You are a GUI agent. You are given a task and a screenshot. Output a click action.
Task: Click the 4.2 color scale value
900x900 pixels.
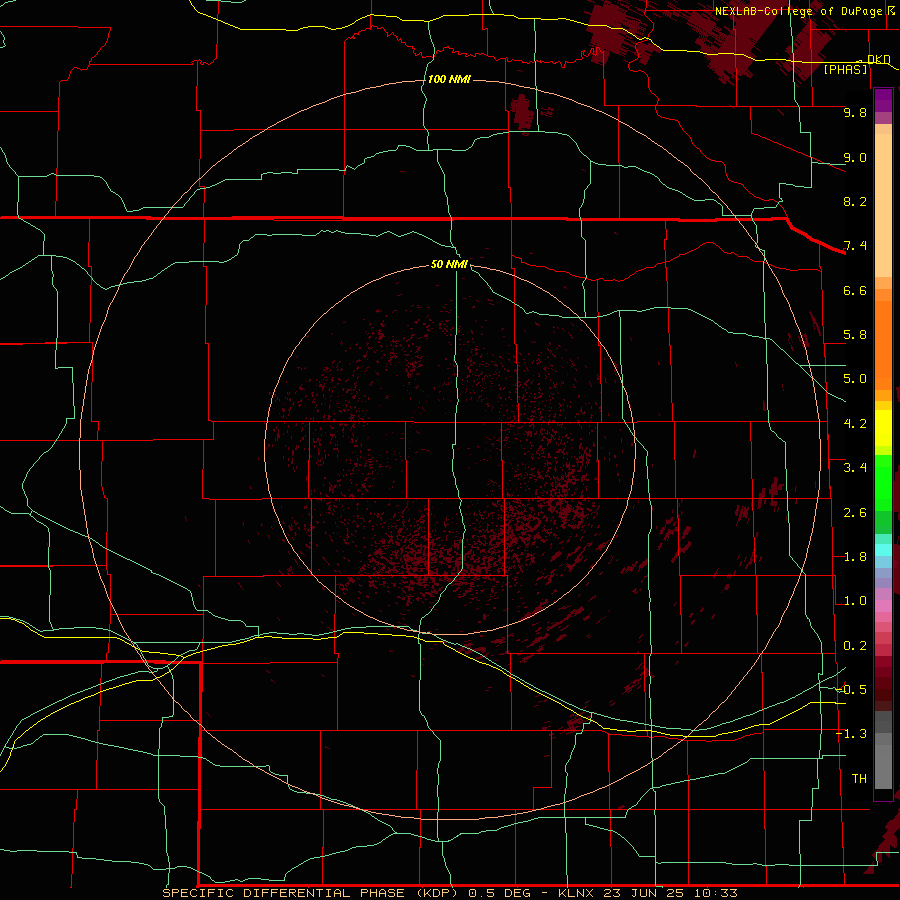click(855, 424)
